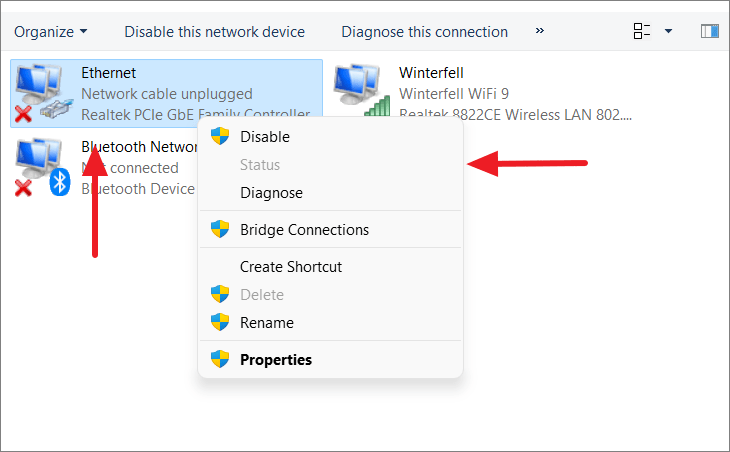The image size is (730, 452).
Task: Show more toolbar commands chevron
Action: point(540,31)
